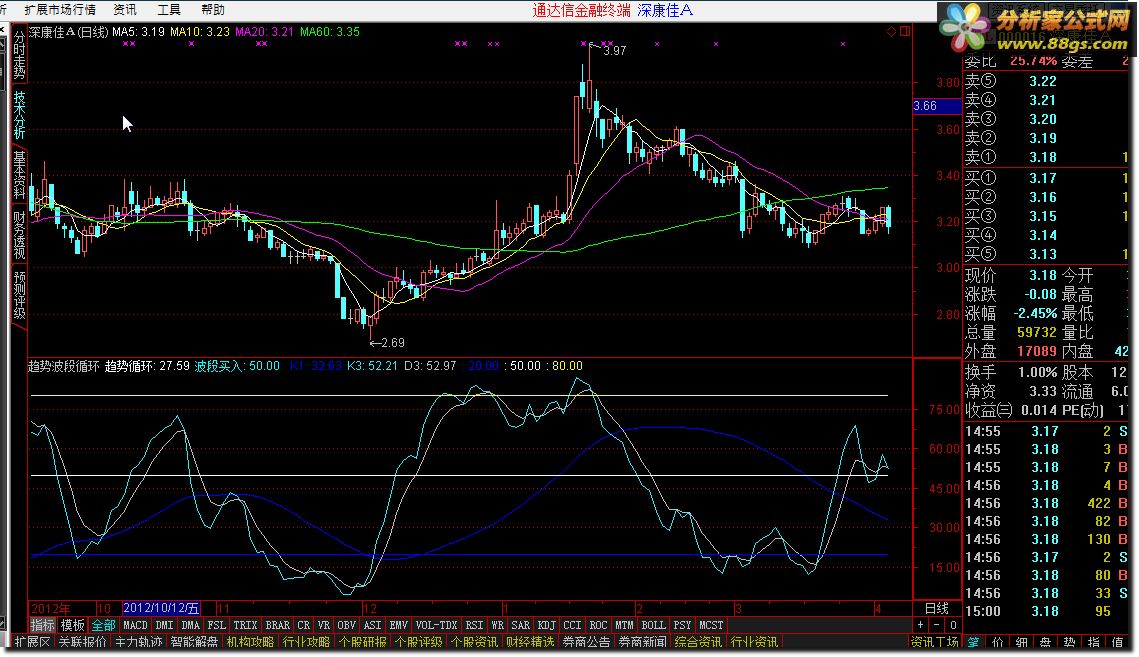Switch the indicator to WR

[498, 625]
